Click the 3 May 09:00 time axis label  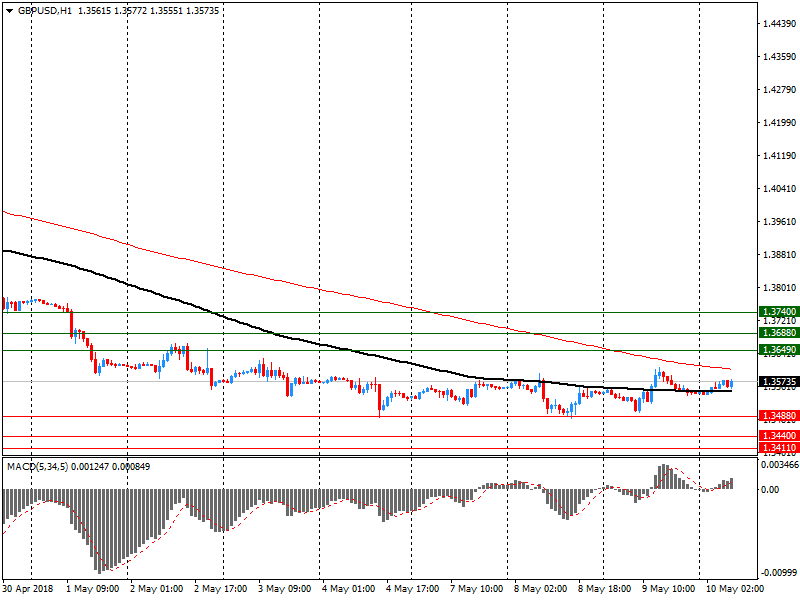[285, 589]
